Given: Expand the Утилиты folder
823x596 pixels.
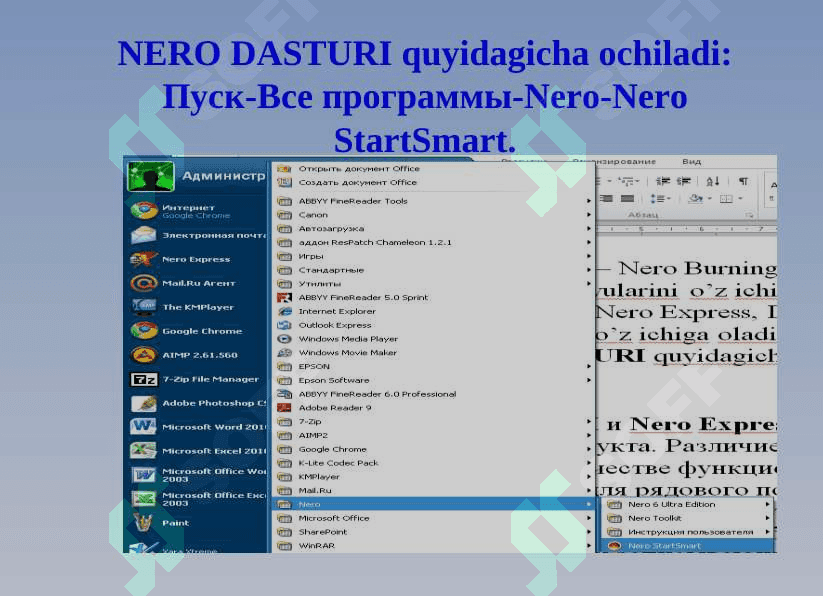Looking at the screenshot, I should point(434,284).
